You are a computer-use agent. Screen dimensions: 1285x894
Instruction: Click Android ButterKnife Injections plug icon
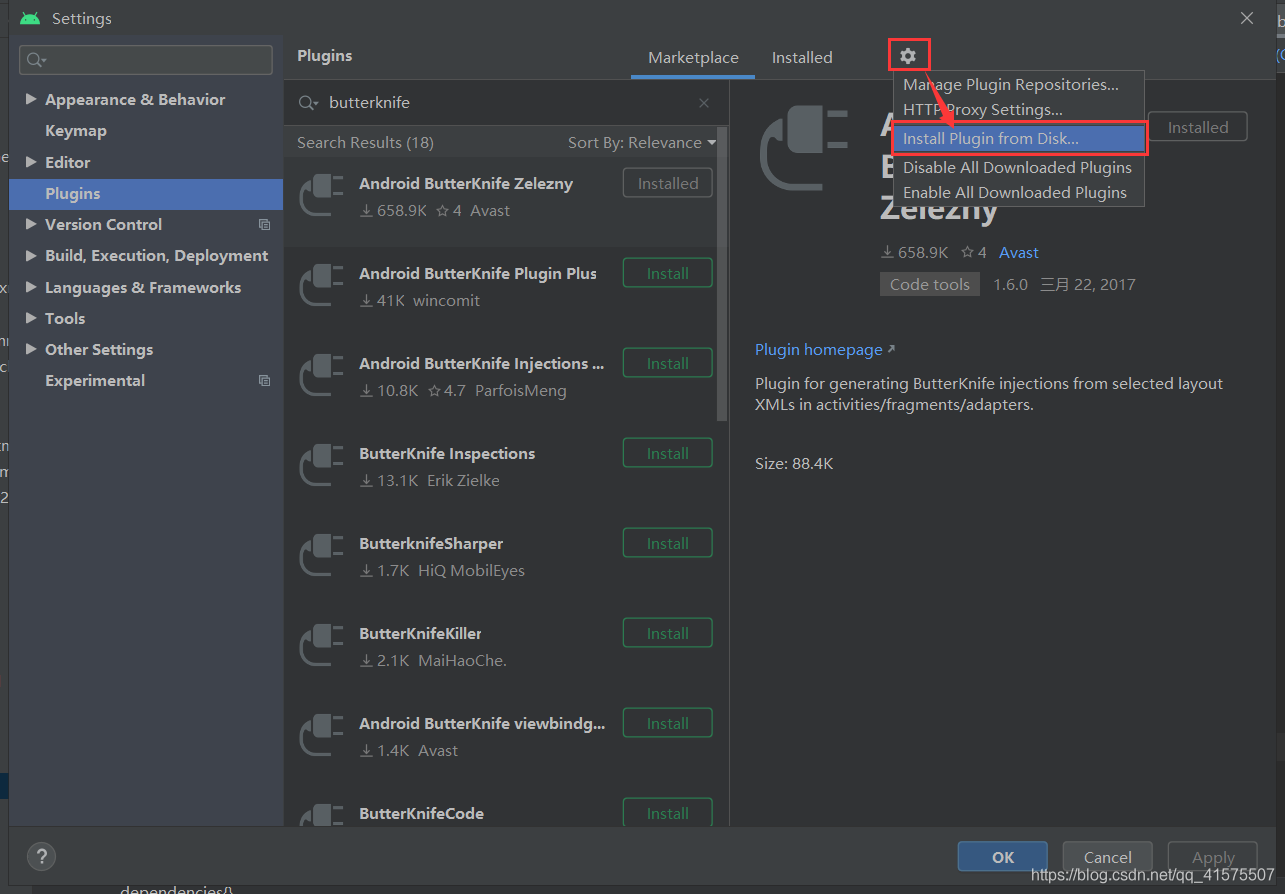(x=322, y=377)
